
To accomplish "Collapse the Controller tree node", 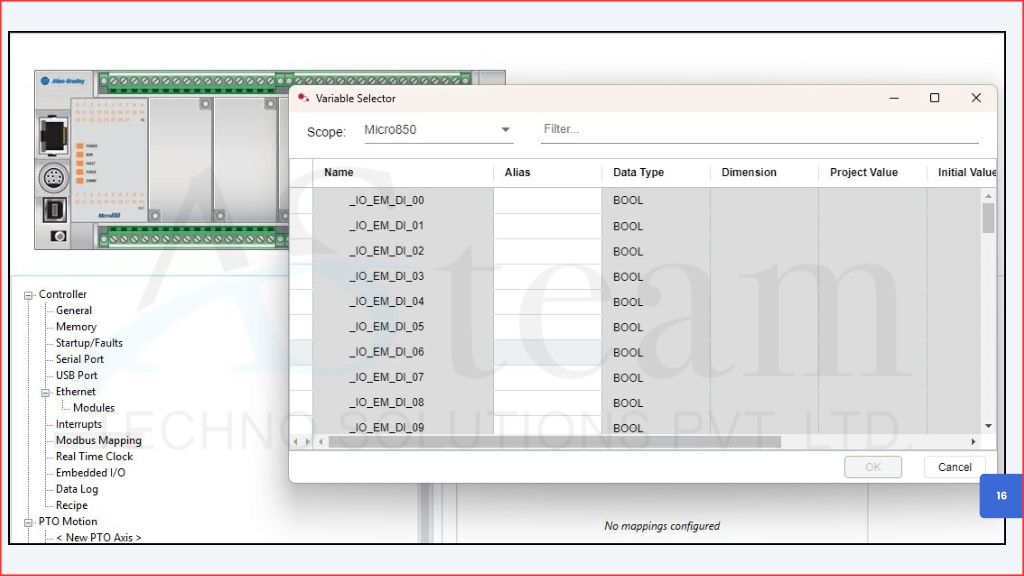I will coord(29,295).
